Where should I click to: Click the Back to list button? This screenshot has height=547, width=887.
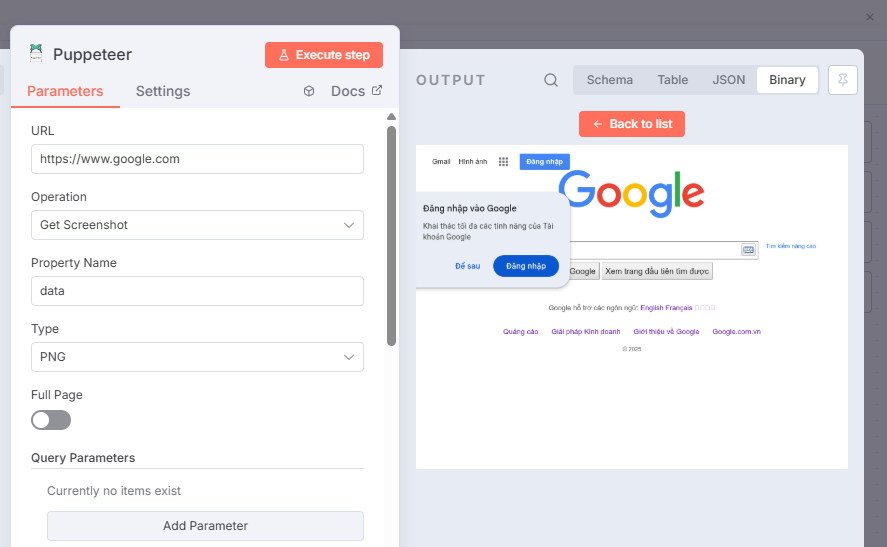coord(632,124)
